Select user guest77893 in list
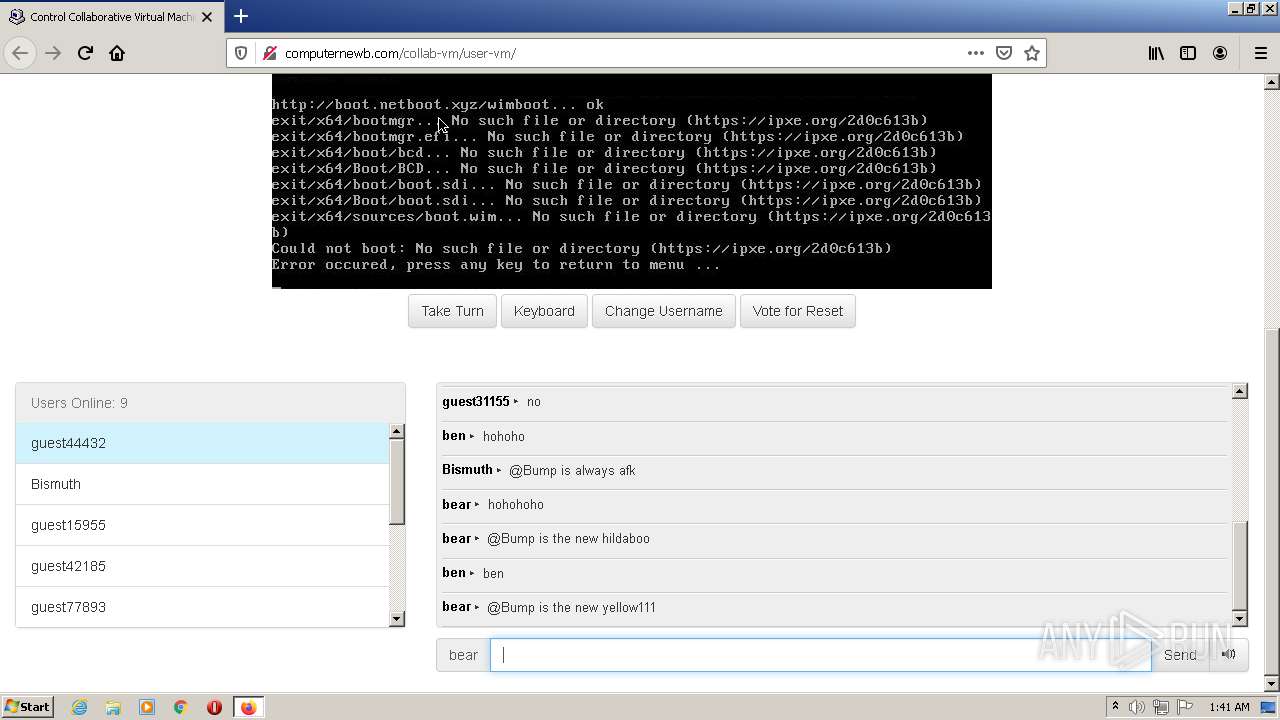1280x720 pixels. pos(202,607)
